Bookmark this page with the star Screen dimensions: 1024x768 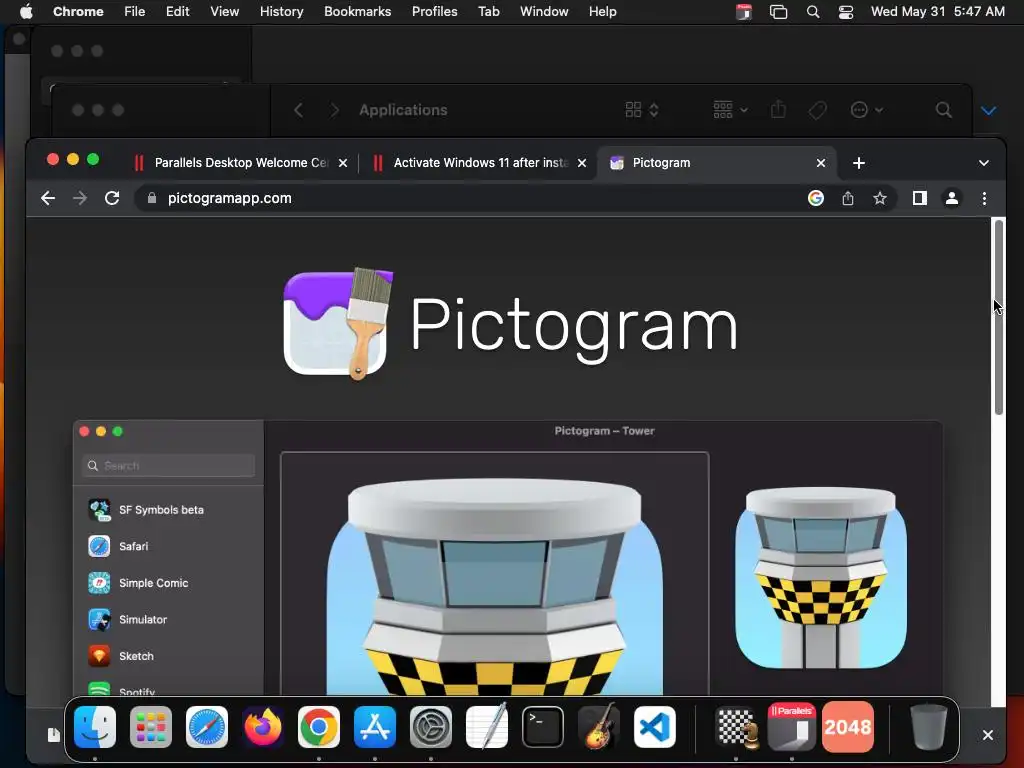pyautogui.click(x=880, y=198)
